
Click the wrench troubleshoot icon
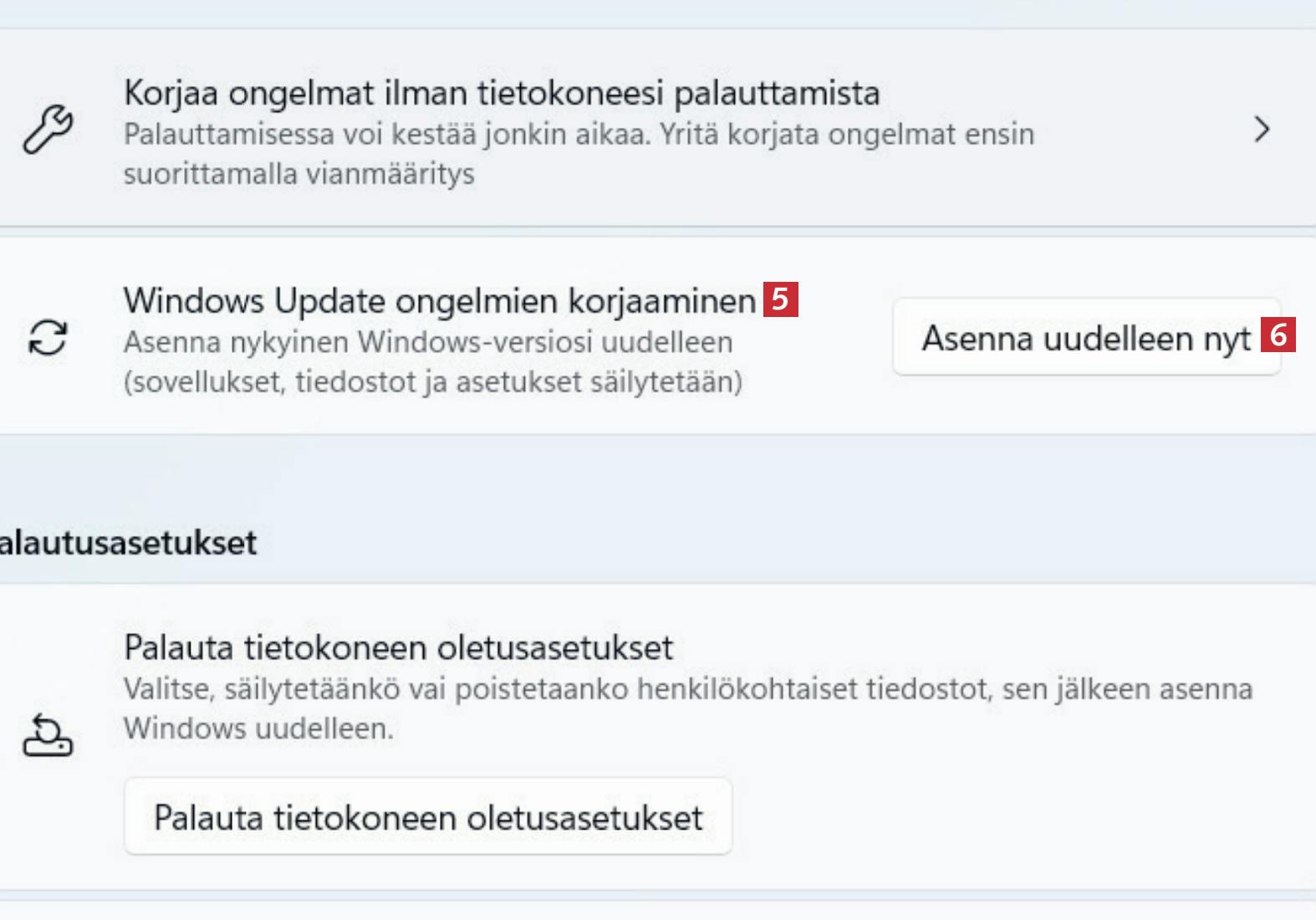[48, 130]
